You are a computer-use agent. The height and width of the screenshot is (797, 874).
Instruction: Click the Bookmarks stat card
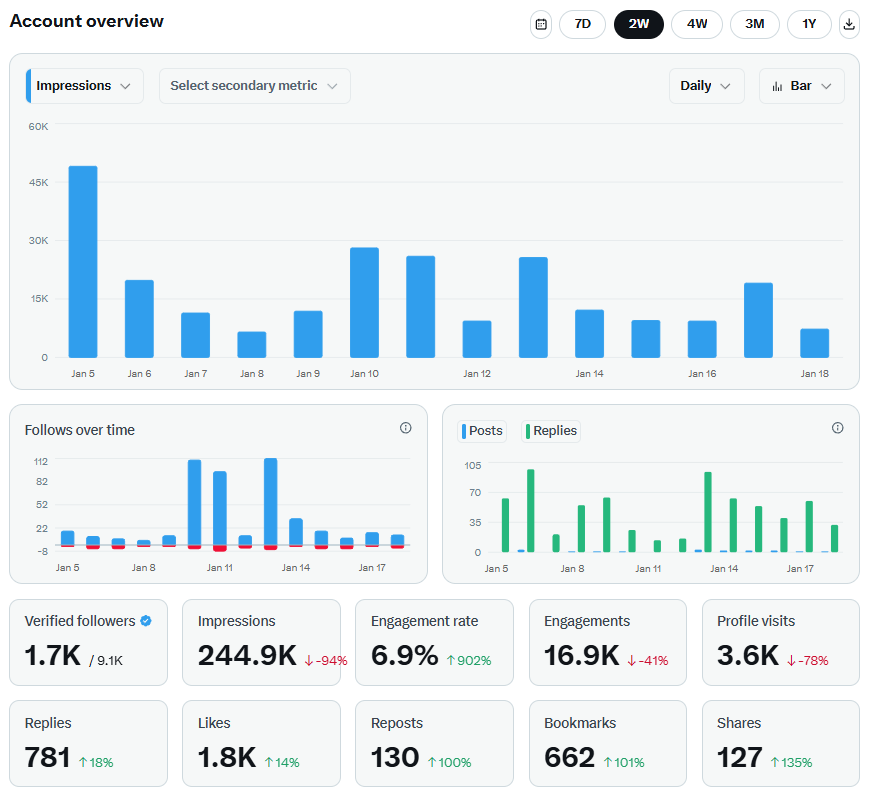pos(607,743)
